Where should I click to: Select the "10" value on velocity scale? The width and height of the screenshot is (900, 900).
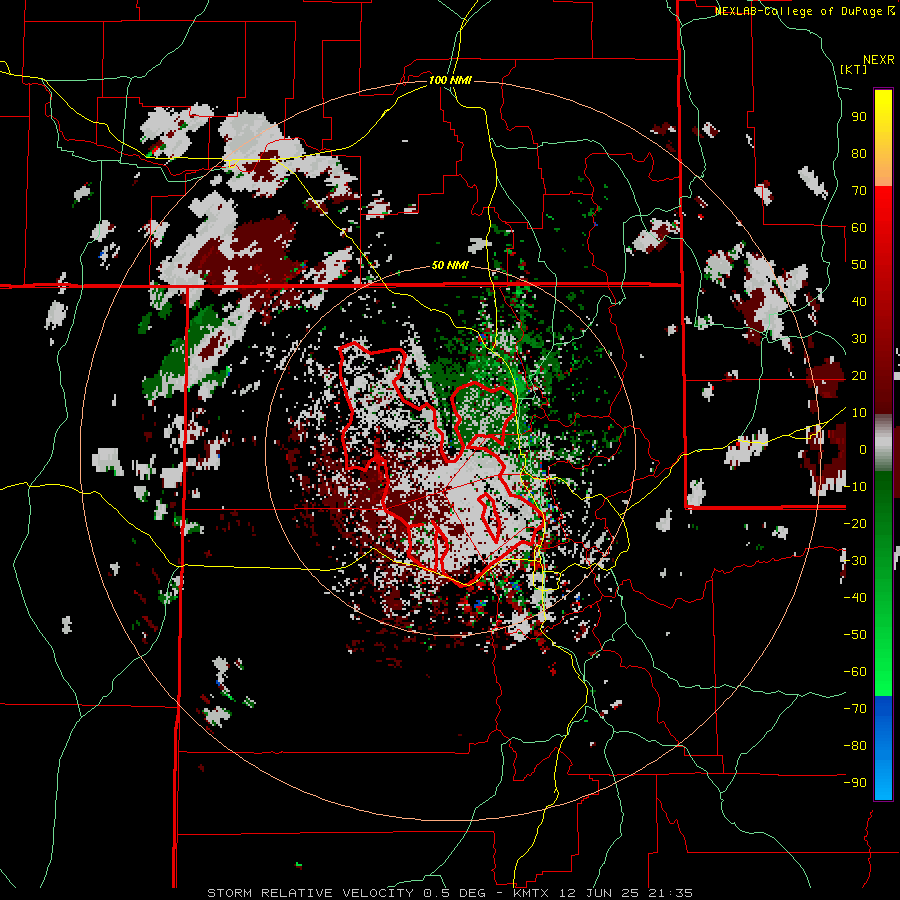[859, 413]
